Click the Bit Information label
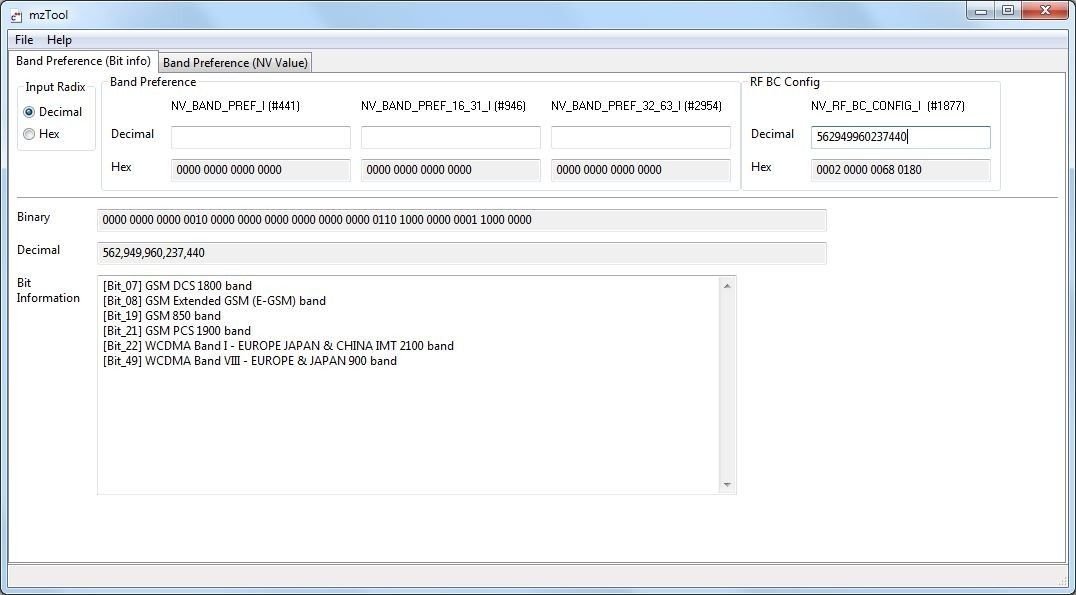 pyautogui.click(x=48, y=290)
